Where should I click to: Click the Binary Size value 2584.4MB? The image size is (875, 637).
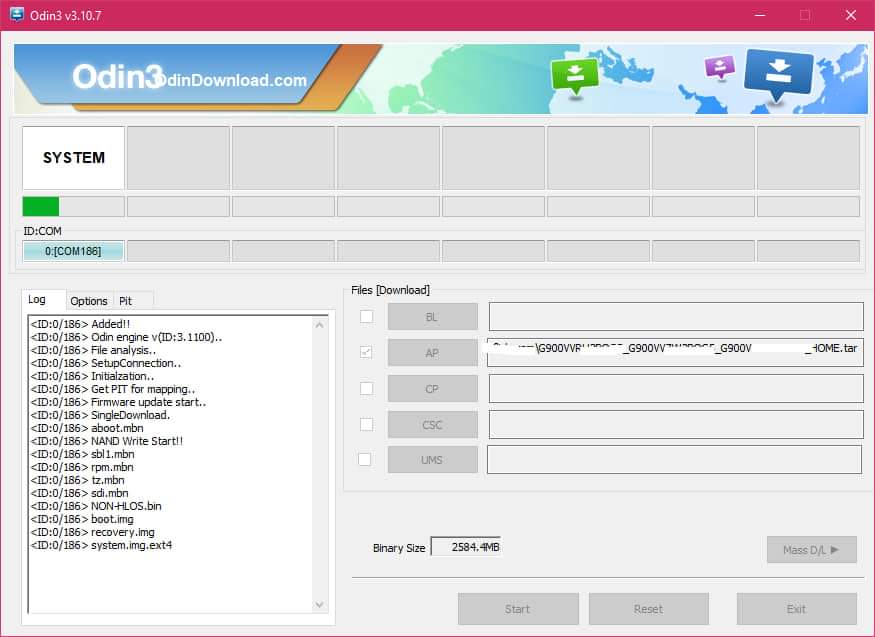[465, 547]
